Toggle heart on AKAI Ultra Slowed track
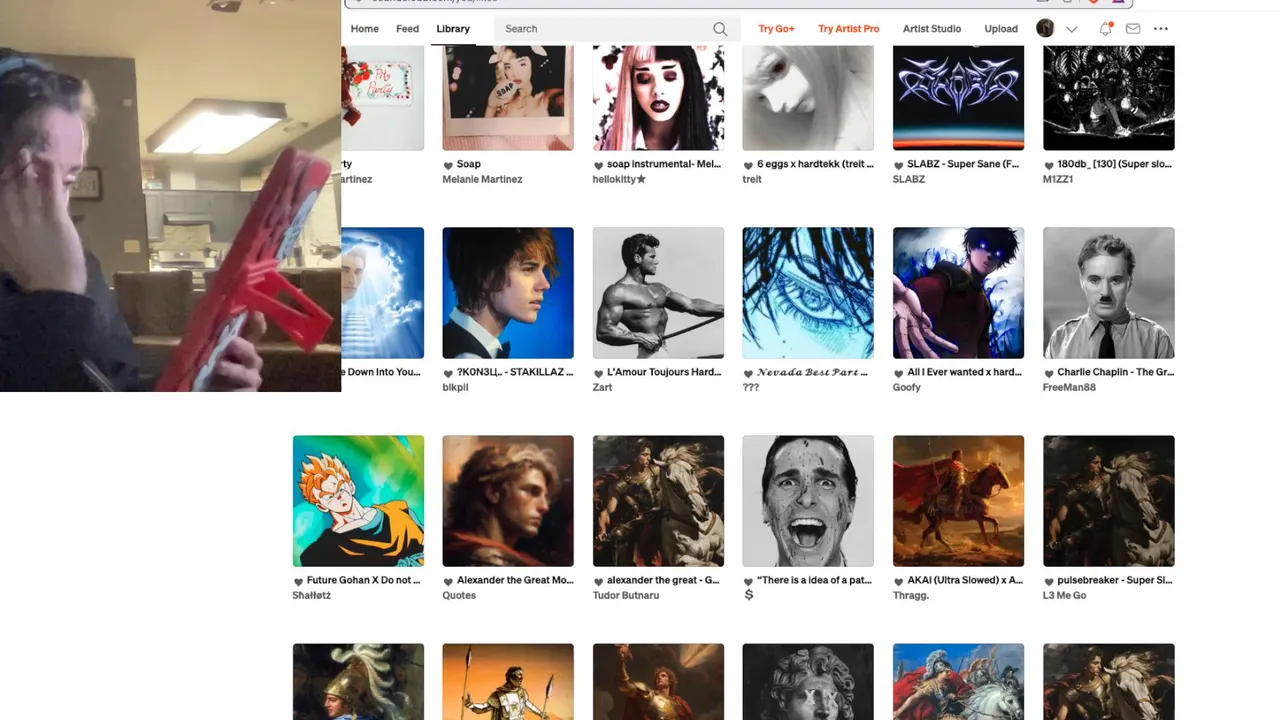The width and height of the screenshot is (1280, 720). point(898,581)
